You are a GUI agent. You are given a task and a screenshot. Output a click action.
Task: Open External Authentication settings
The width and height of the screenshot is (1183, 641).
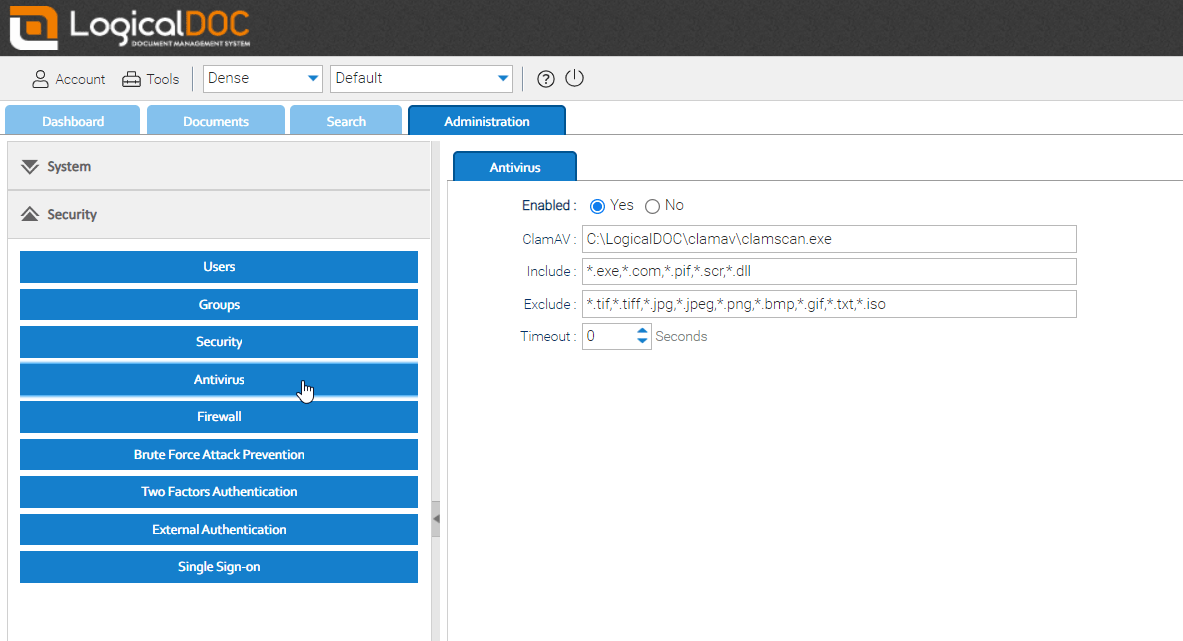219,529
